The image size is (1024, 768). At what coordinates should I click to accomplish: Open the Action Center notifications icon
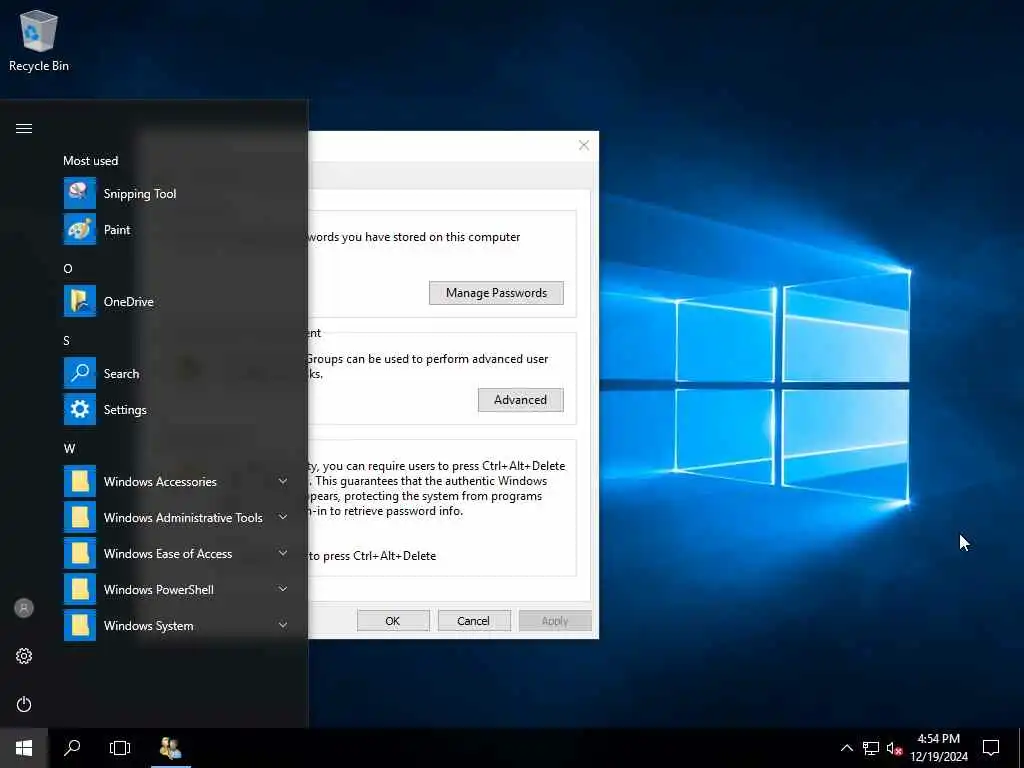[991, 748]
